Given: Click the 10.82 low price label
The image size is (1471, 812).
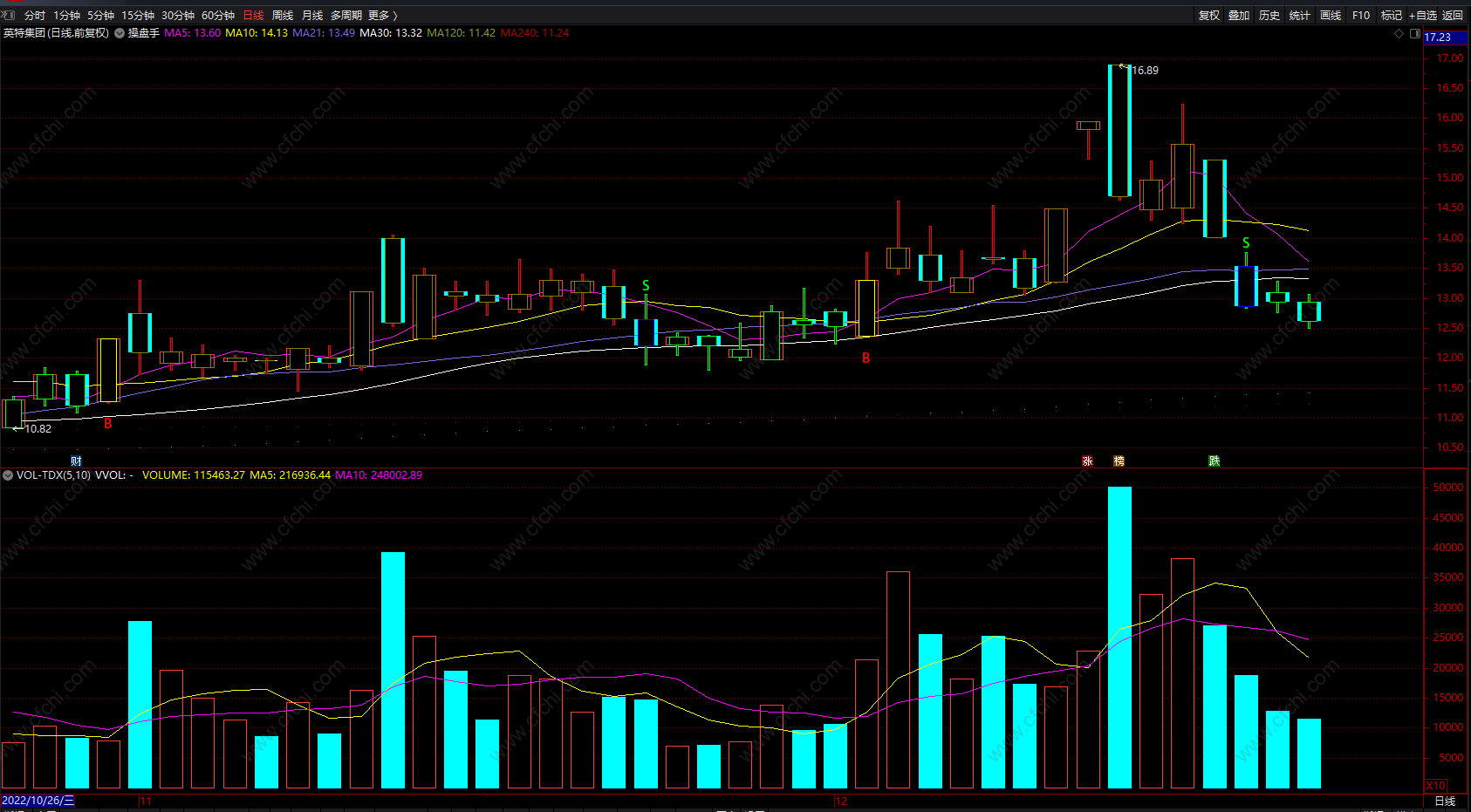Looking at the screenshot, I should coord(38,429).
